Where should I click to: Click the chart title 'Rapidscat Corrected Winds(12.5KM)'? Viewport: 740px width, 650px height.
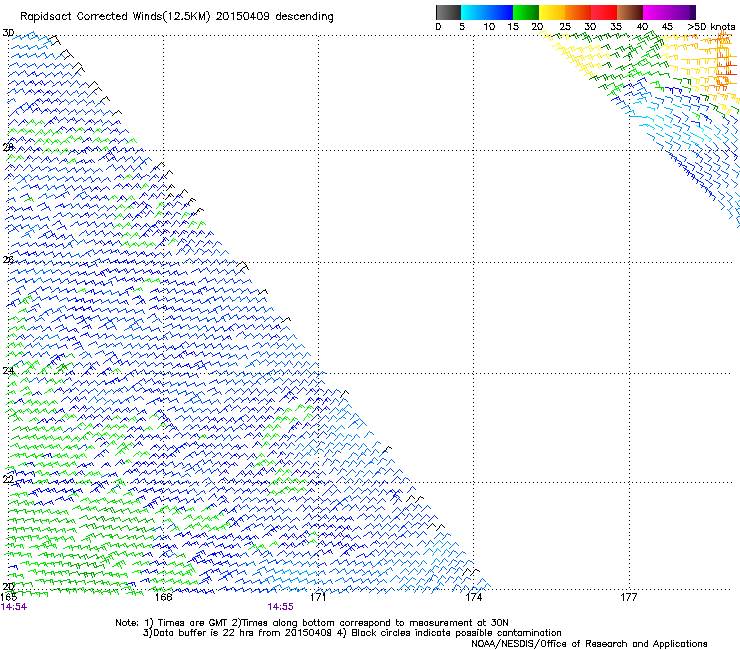click(115, 17)
